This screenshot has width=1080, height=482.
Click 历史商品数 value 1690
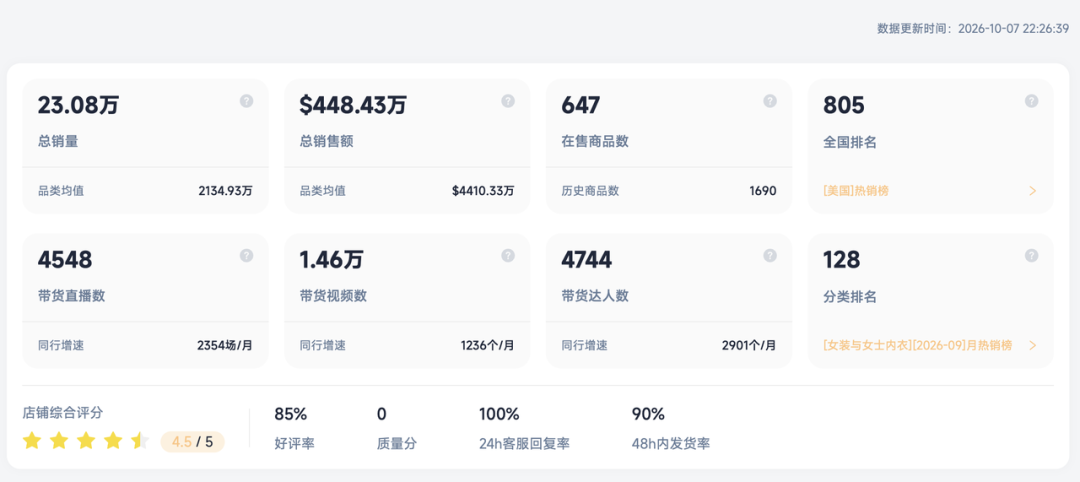762,191
